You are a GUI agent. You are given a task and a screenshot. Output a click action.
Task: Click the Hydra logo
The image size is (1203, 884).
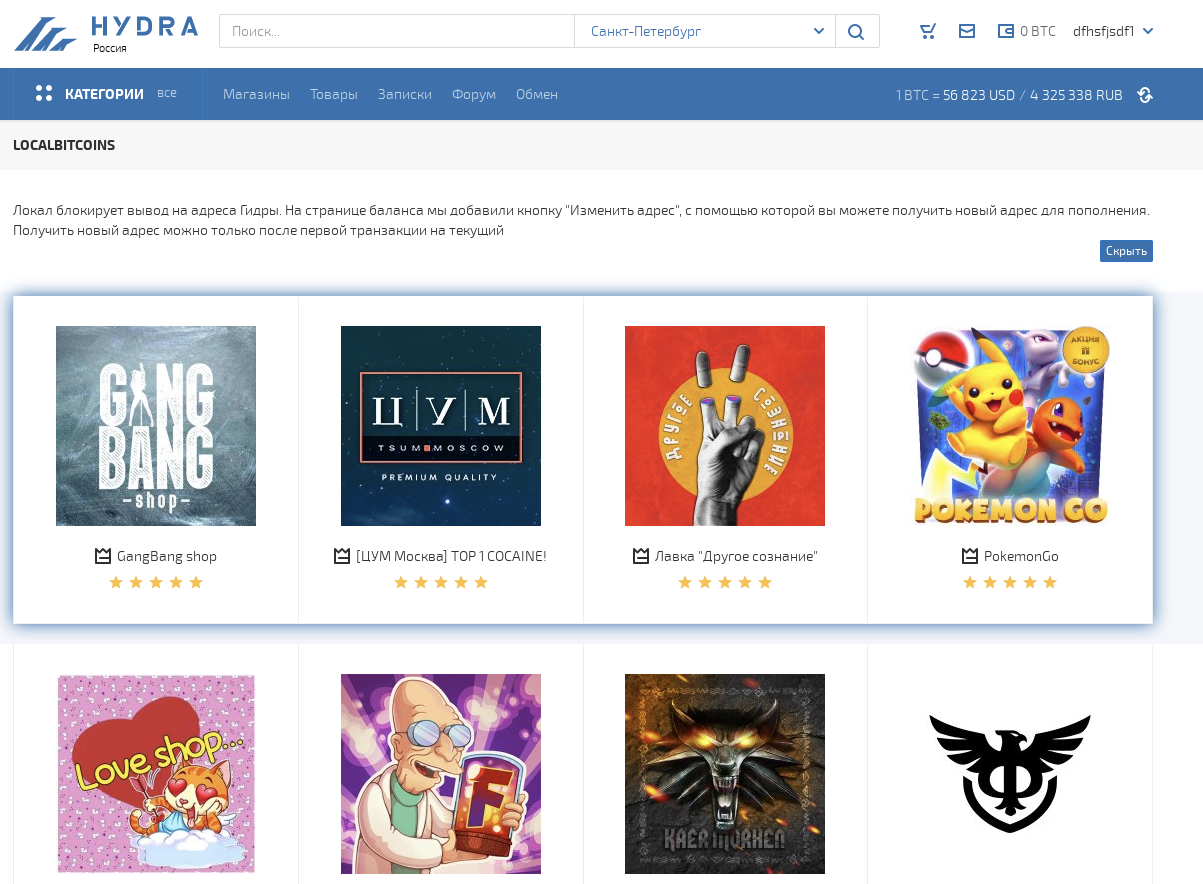[x=106, y=33]
